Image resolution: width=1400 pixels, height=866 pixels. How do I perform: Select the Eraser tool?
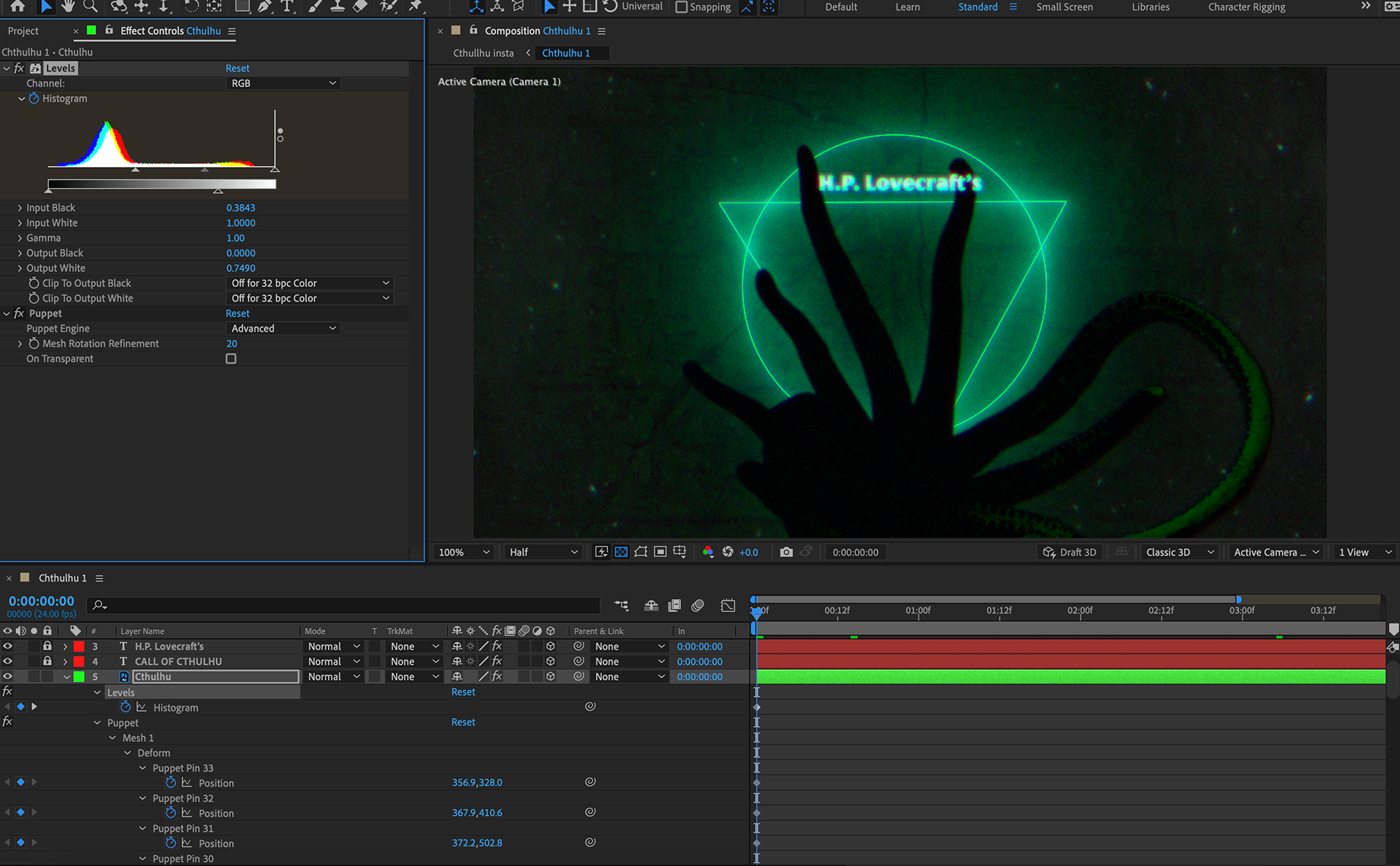[360, 6]
